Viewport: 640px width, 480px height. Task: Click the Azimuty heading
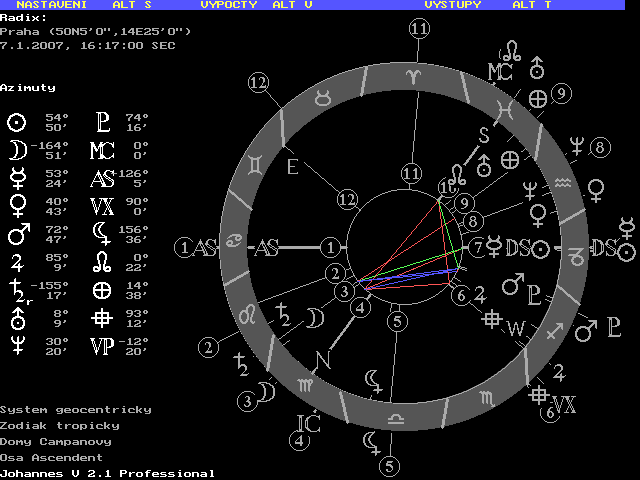click(28, 88)
